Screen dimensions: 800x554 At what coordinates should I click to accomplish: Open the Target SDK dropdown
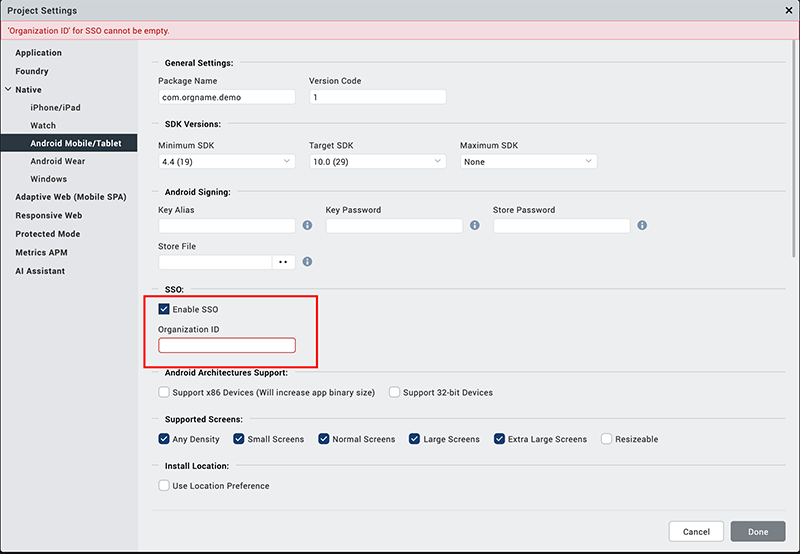click(x=377, y=161)
